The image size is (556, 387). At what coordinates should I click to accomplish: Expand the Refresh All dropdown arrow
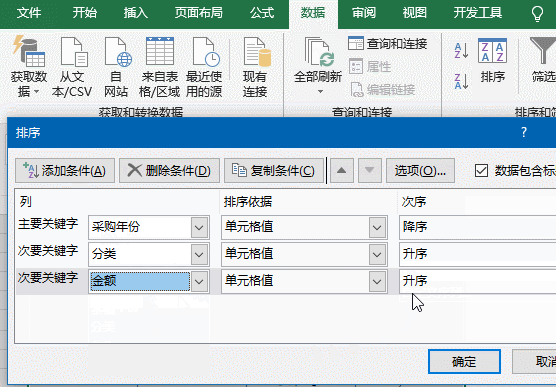click(x=320, y=92)
